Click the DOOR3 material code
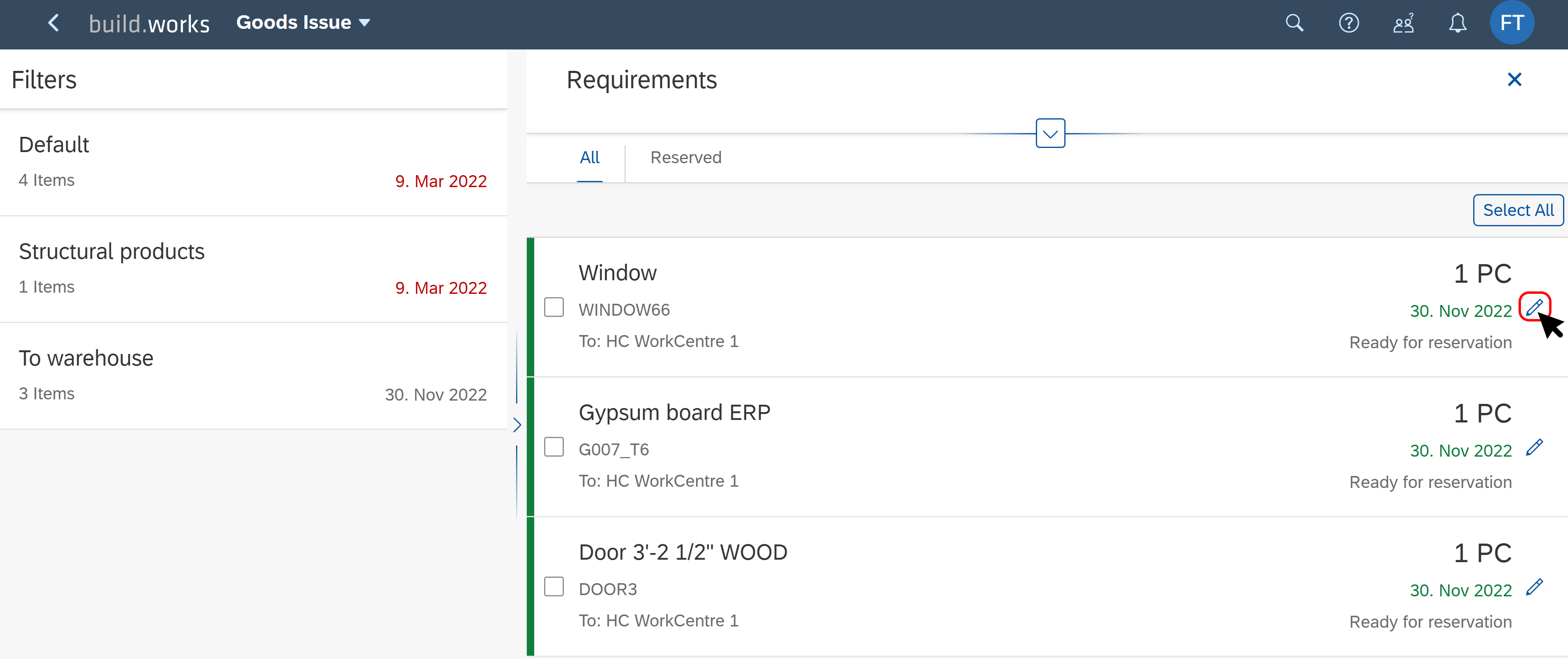Screen dimensions: 1568x659 [x=608, y=590]
